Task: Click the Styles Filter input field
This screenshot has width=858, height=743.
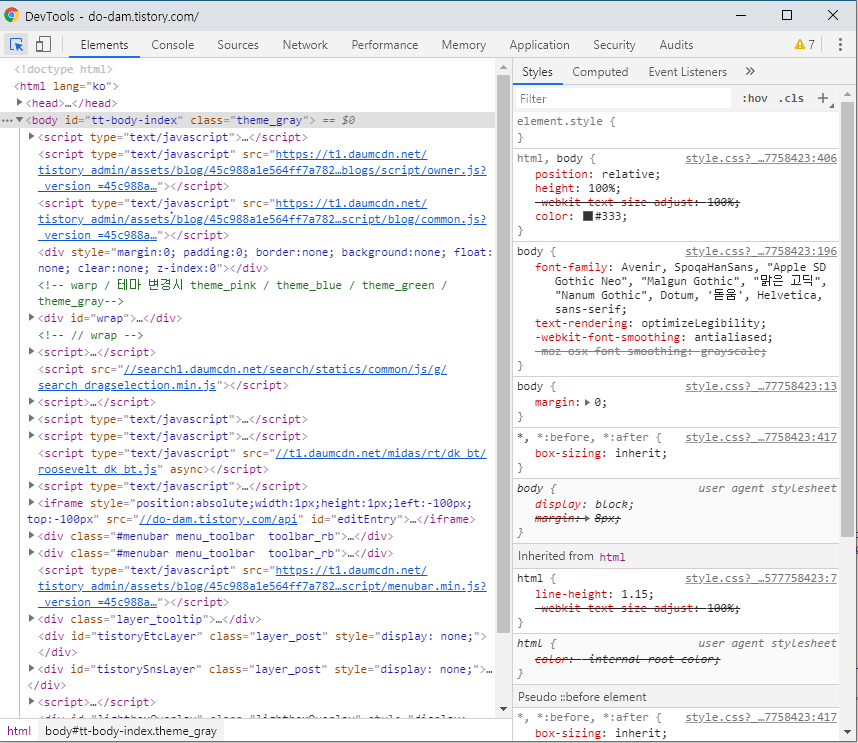Action: click(x=623, y=98)
